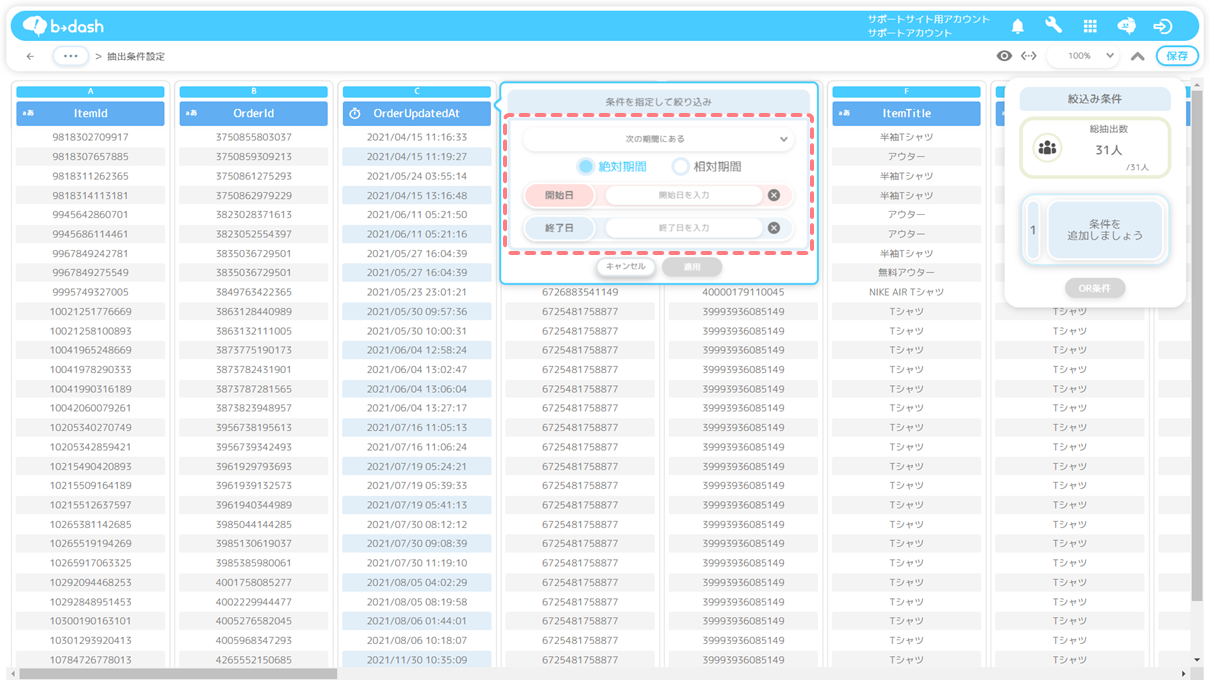Collapse the header with the up chevron

pyautogui.click(x=1137, y=56)
